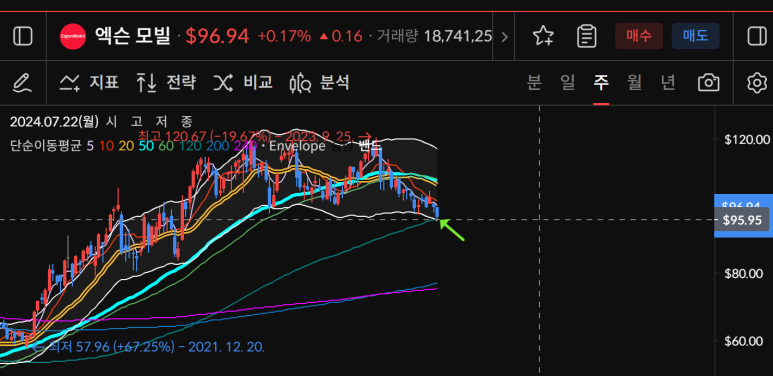Open the 전략 strategy menu
This screenshot has height=376, width=773.
(166, 82)
